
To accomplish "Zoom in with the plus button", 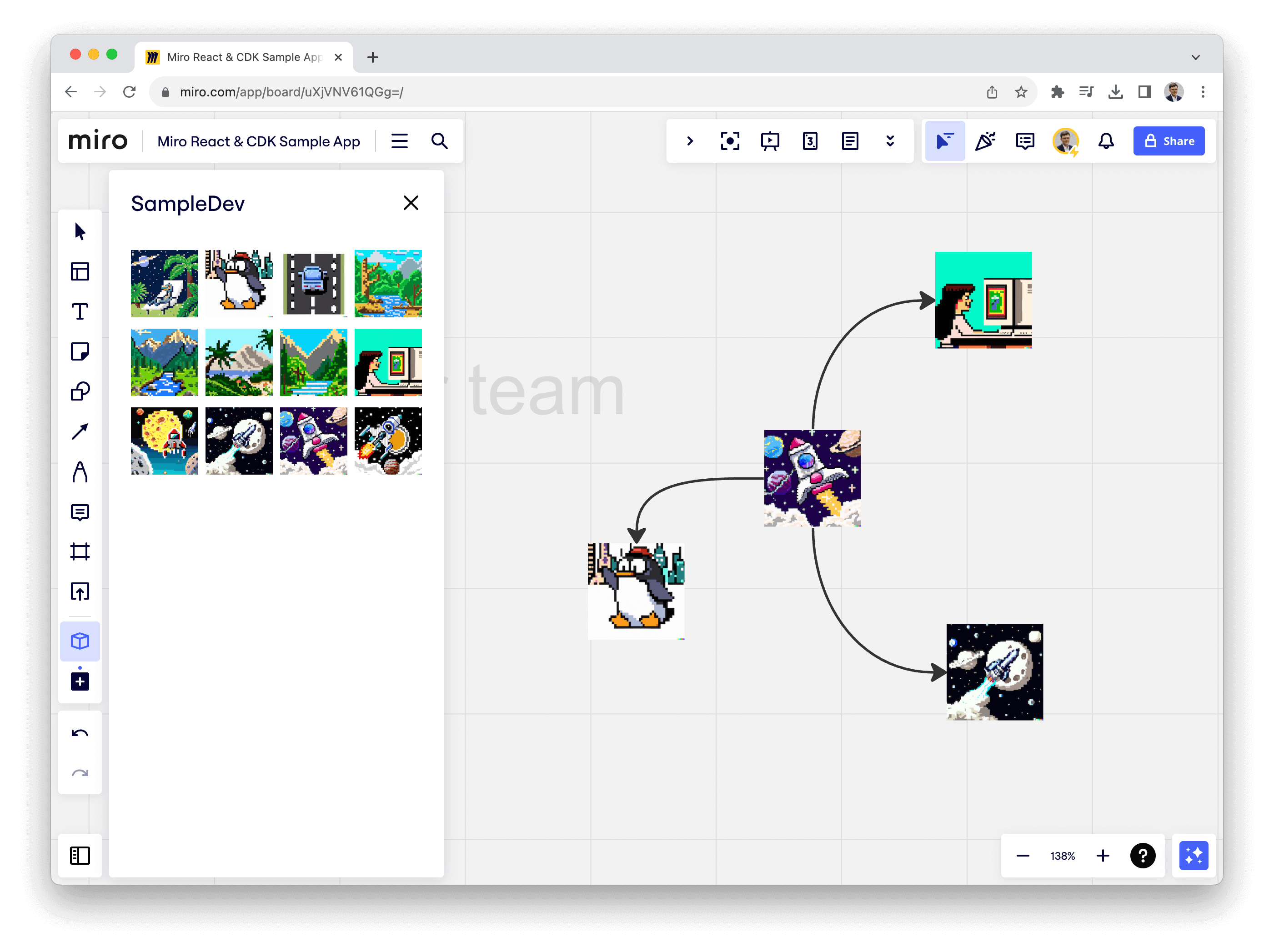I will 1103,856.
